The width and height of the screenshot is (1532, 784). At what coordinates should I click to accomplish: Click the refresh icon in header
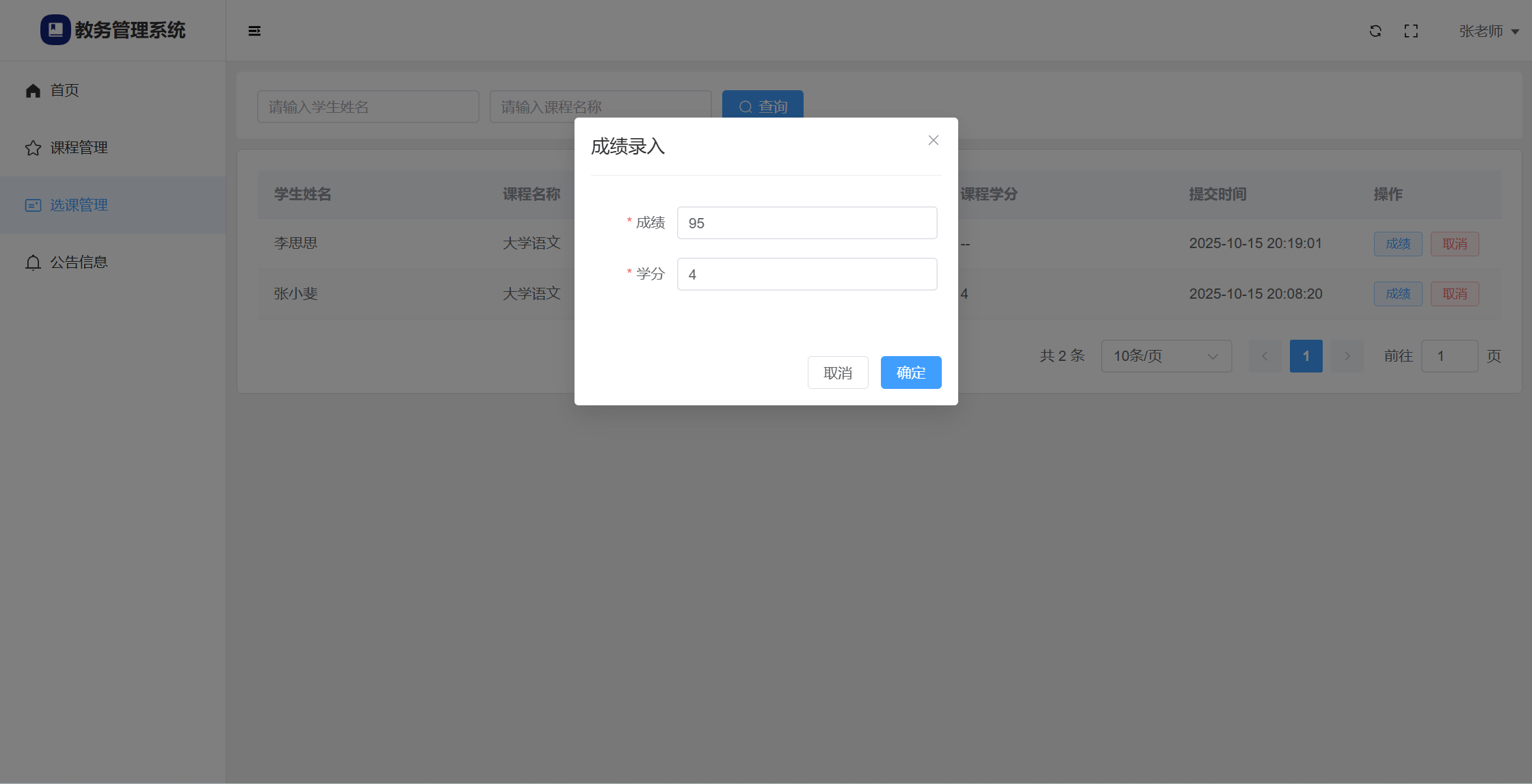(1375, 31)
